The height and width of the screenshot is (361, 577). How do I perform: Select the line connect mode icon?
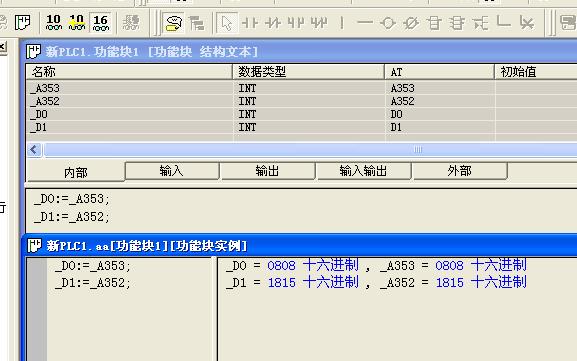point(503,22)
